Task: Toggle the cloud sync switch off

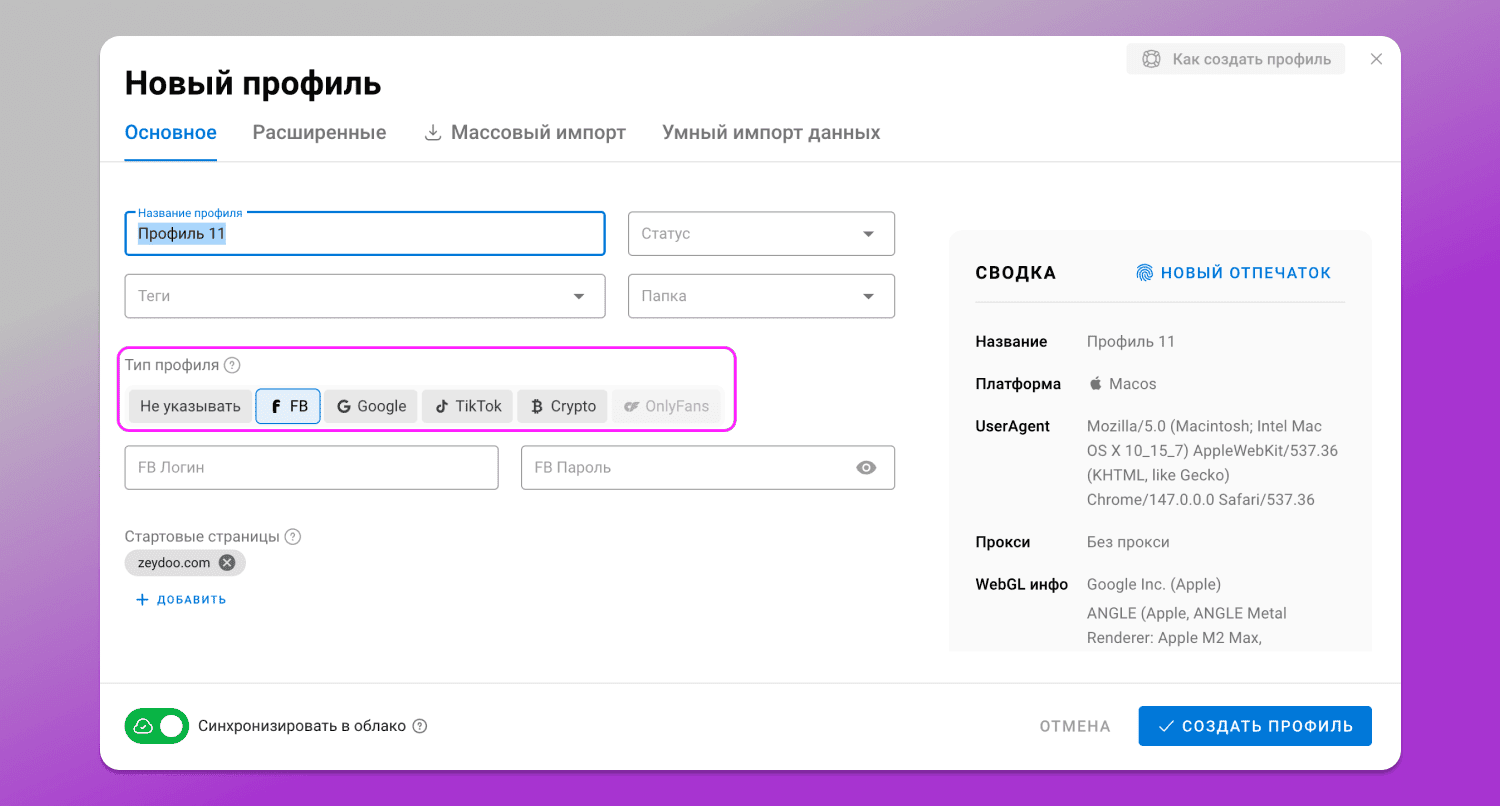Action: coord(156,726)
